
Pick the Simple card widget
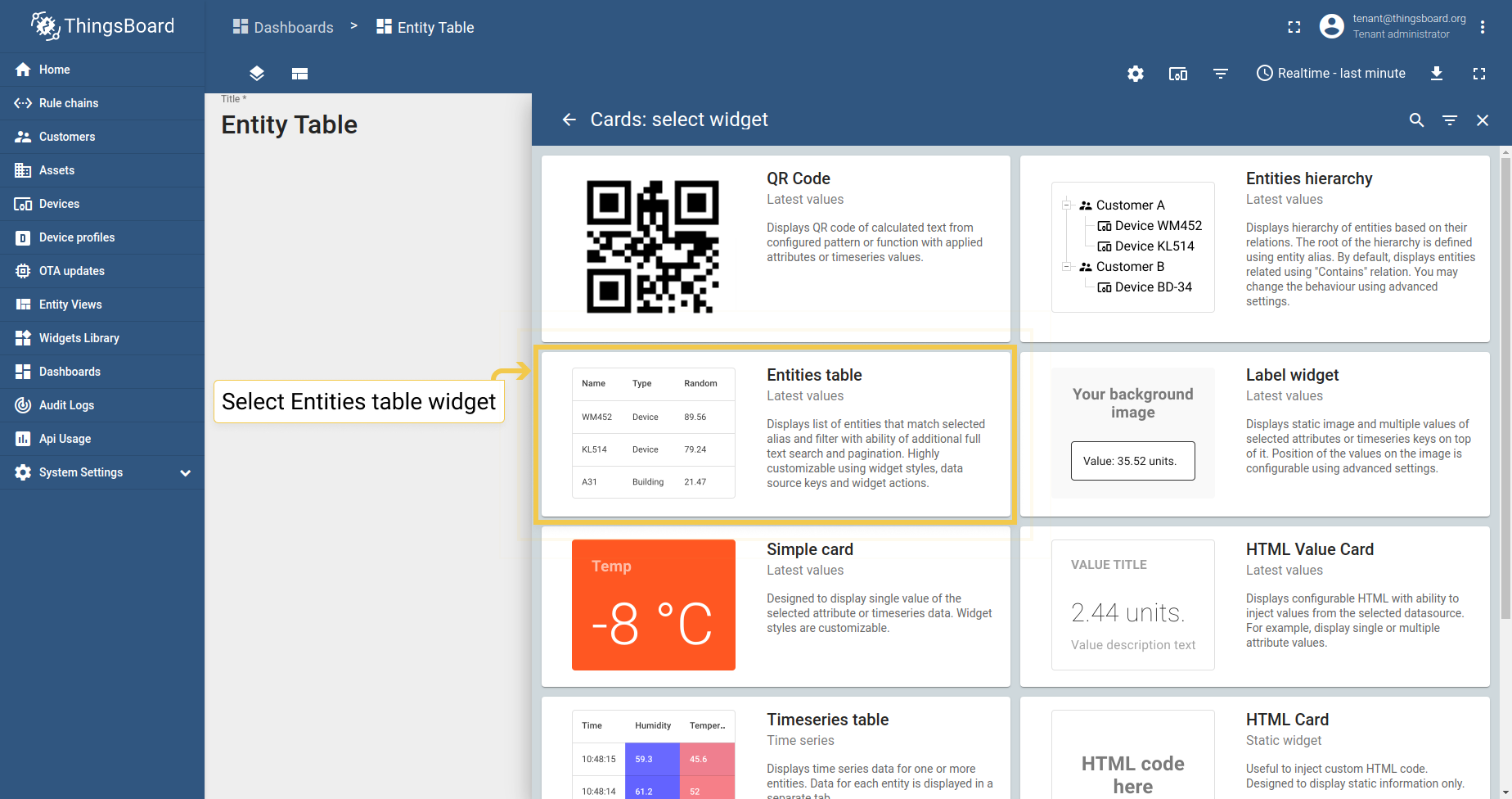point(776,606)
